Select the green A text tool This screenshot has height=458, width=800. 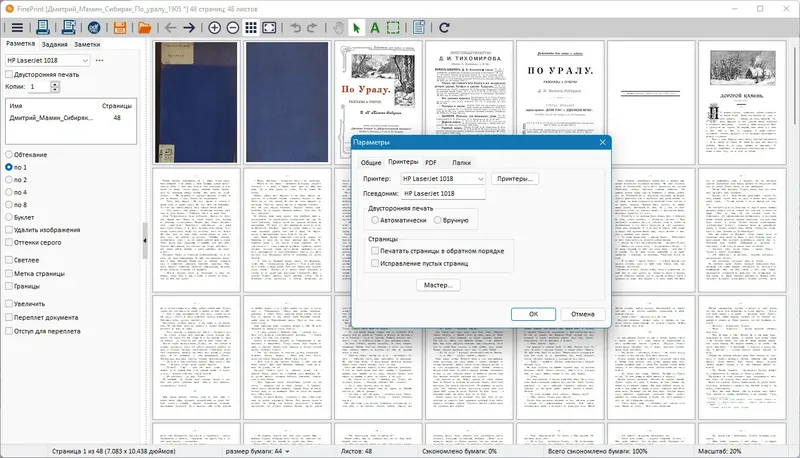(x=375, y=28)
